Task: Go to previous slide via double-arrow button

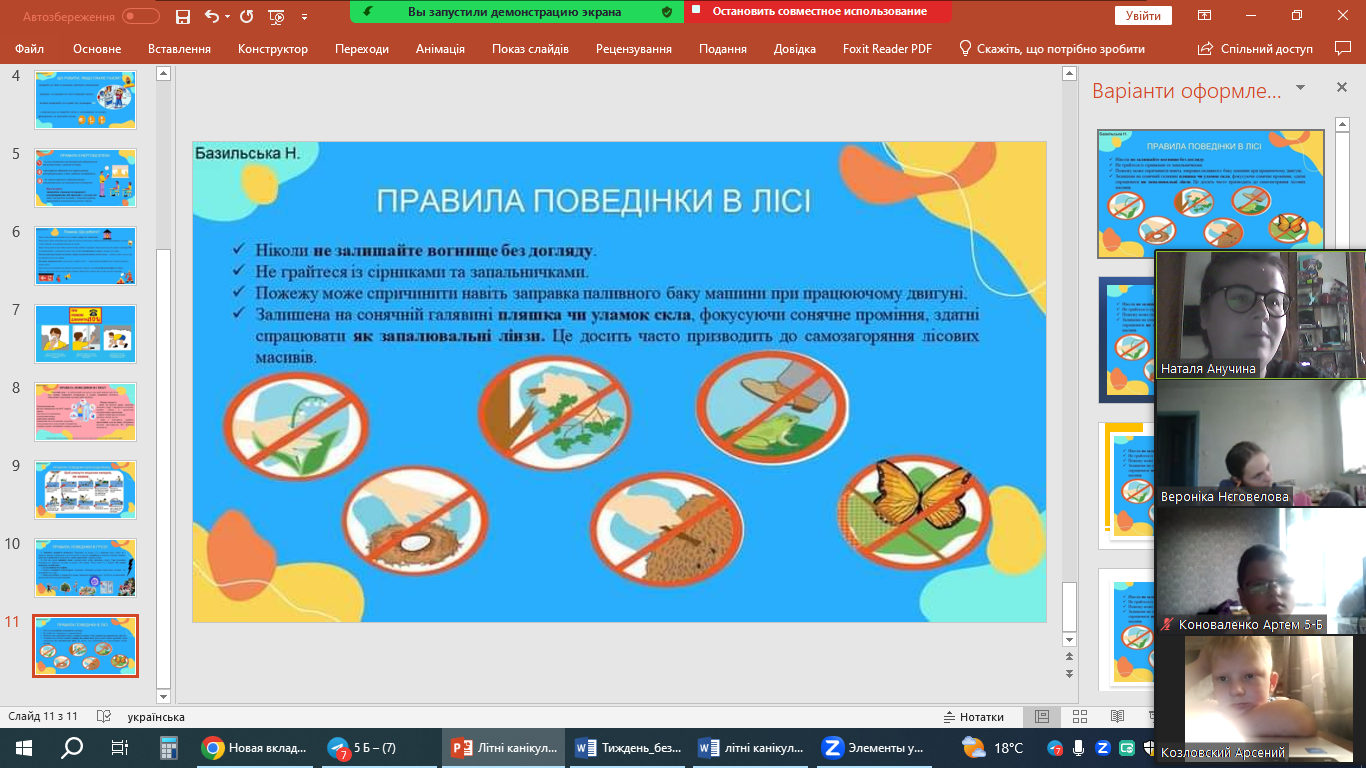Action: [1070, 656]
